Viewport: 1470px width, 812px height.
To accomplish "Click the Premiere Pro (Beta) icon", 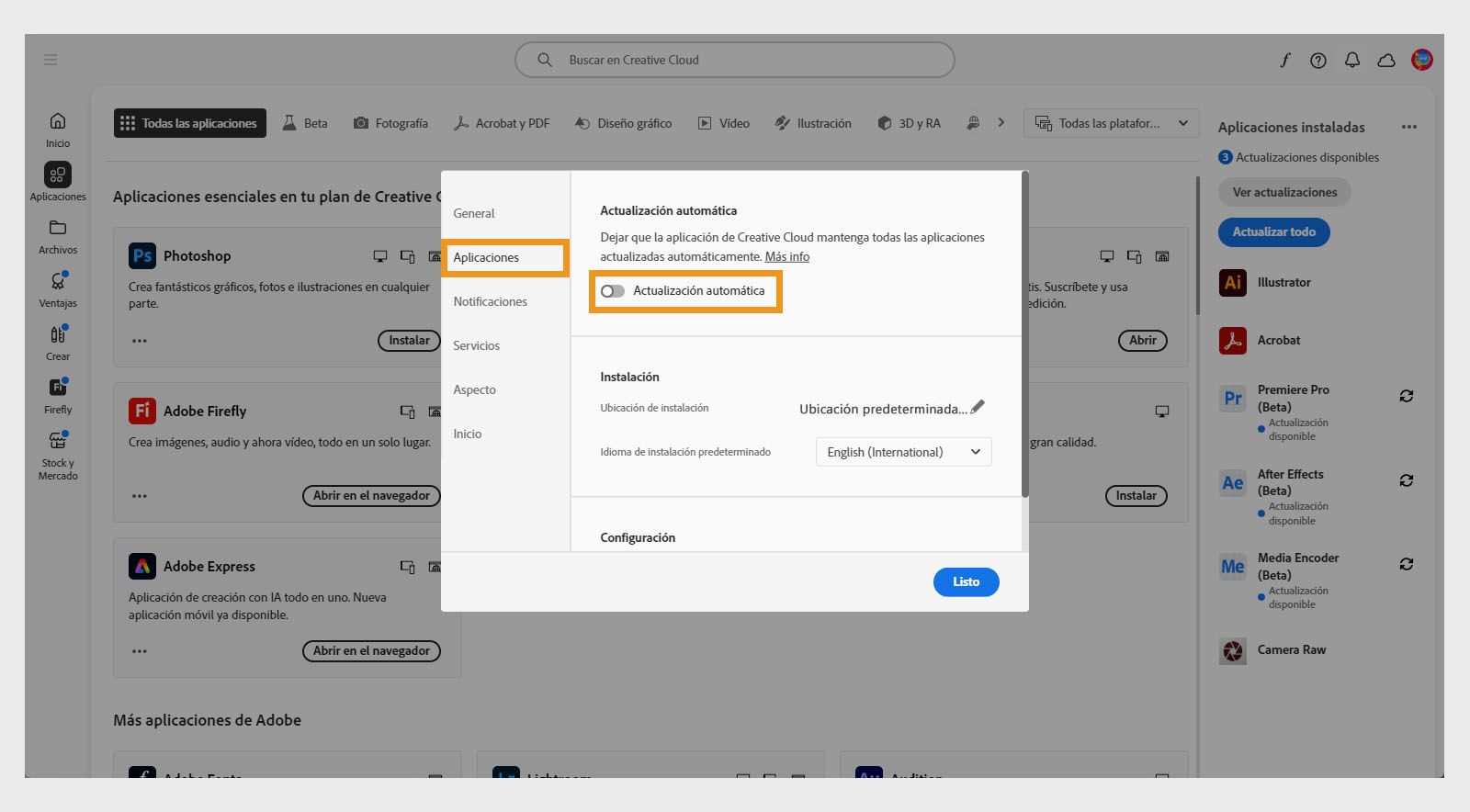I will (1233, 399).
